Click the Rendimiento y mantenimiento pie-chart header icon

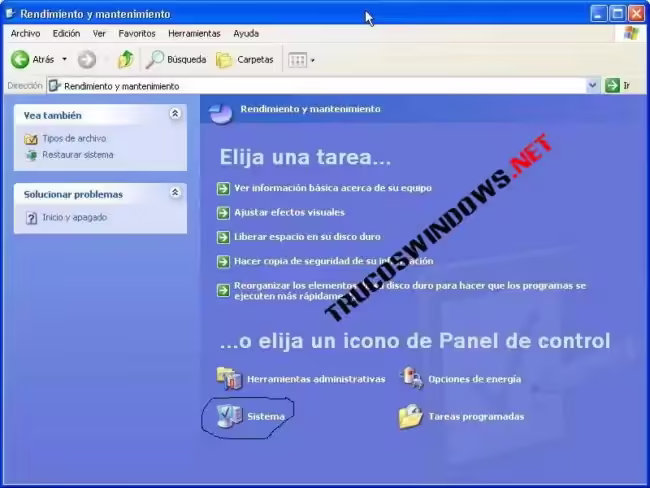click(221, 113)
